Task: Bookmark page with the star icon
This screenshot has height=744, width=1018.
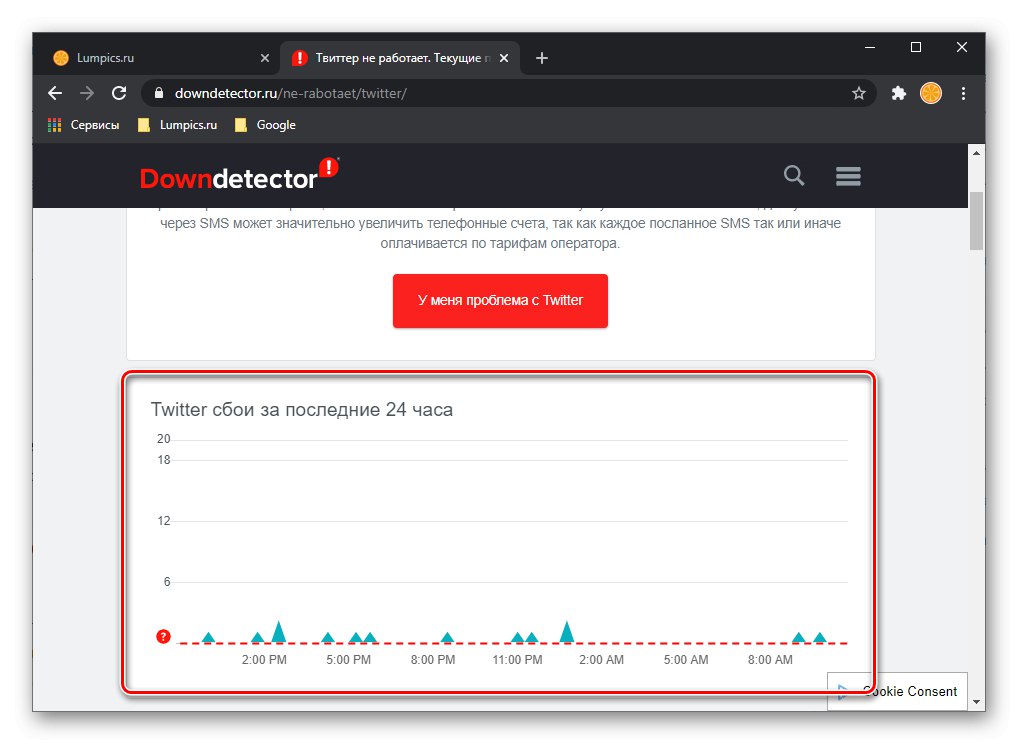Action: click(859, 93)
